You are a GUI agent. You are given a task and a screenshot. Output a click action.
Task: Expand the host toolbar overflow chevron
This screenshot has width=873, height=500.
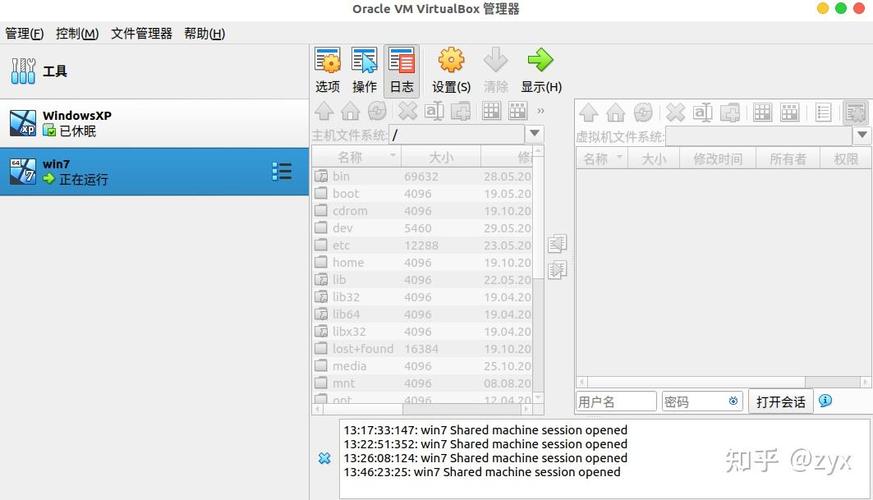tap(540, 111)
